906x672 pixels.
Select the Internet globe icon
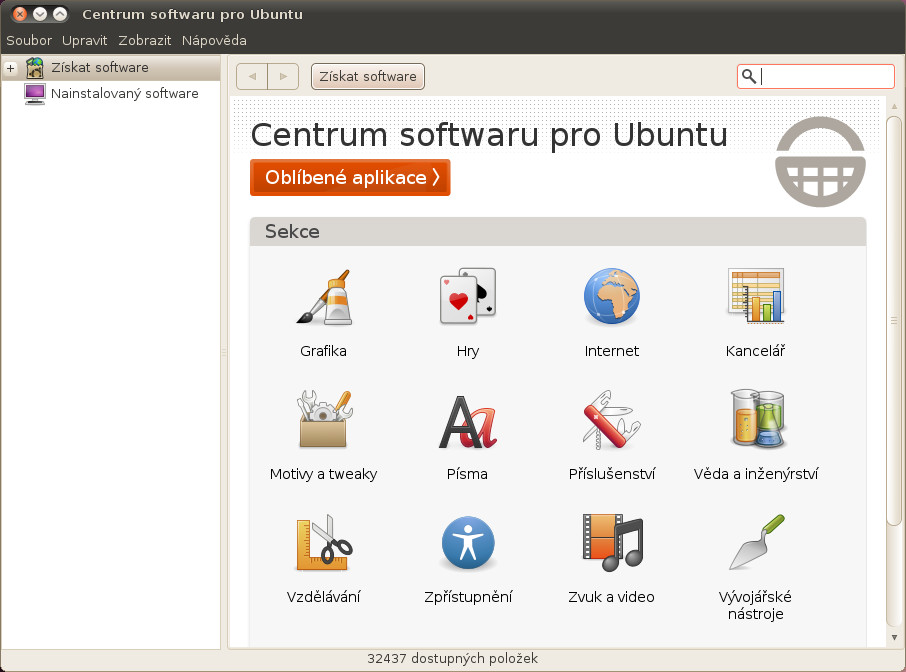pyautogui.click(x=611, y=297)
